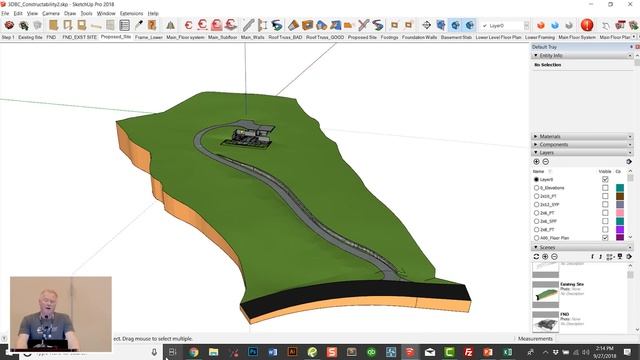Open Excel from the taskbar
This screenshot has width=640, height=360.
(507, 351)
